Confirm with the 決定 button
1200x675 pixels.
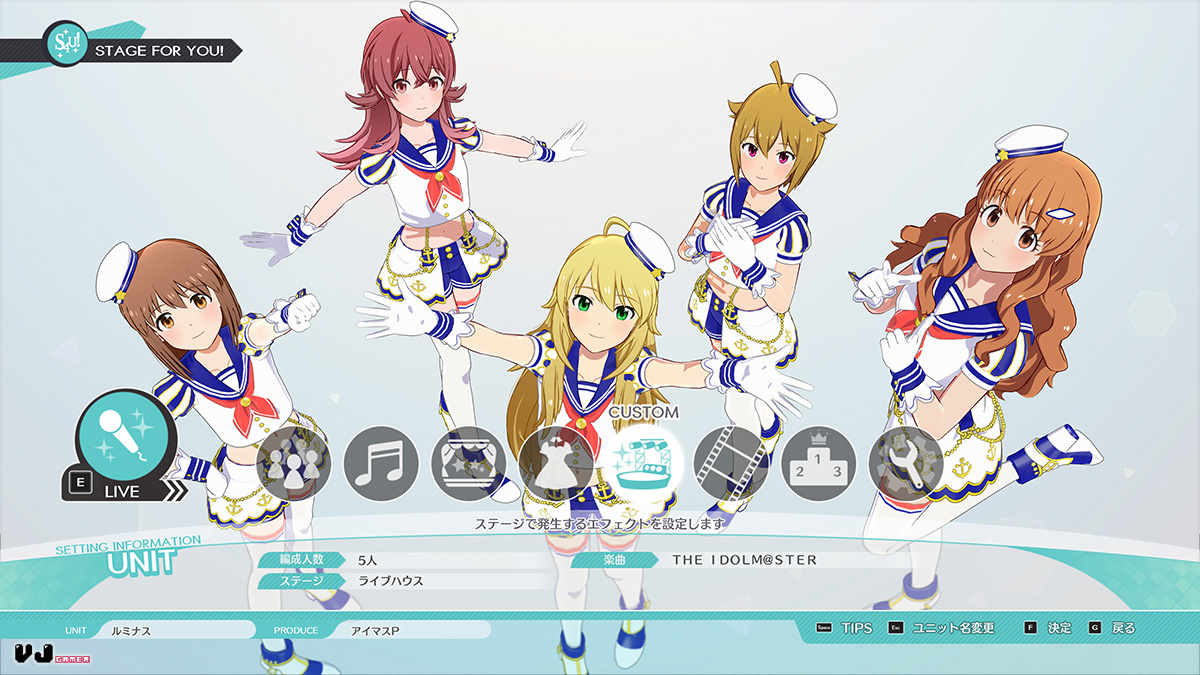(1059, 628)
